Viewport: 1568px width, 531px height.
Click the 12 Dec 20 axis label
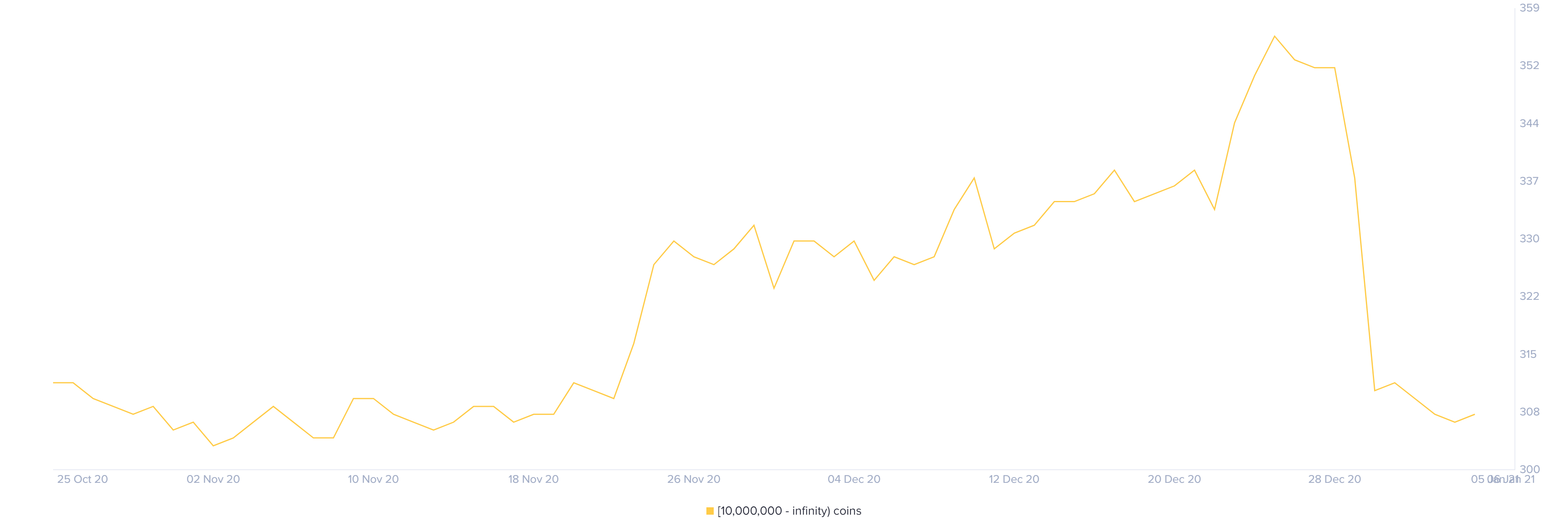pyautogui.click(x=1014, y=479)
